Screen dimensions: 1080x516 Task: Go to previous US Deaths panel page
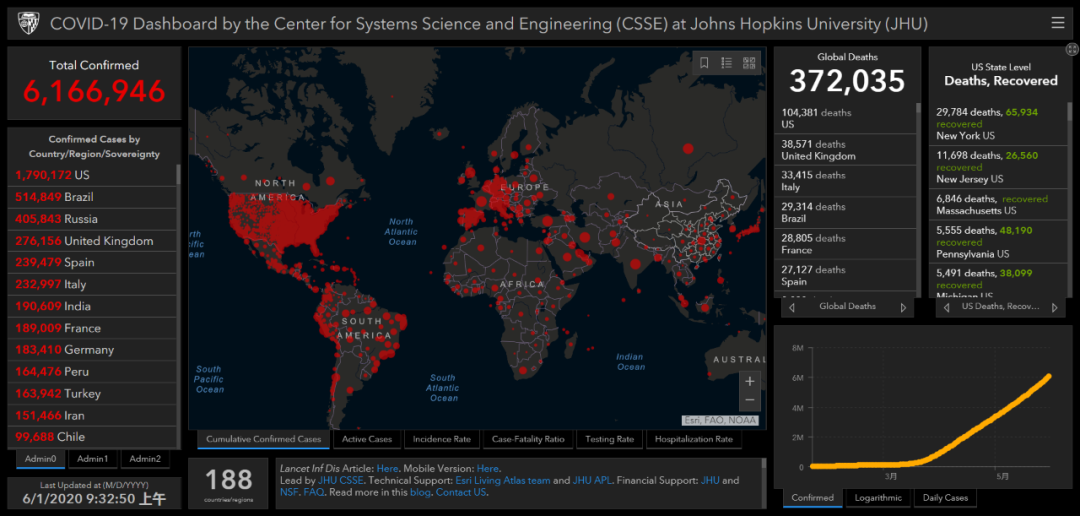946,307
